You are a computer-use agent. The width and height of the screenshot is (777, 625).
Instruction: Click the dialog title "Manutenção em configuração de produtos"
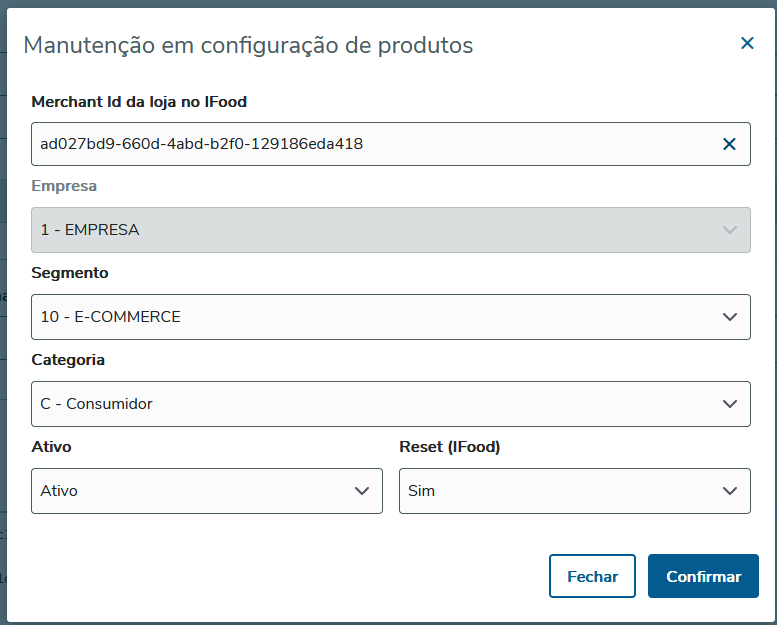click(x=248, y=45)
